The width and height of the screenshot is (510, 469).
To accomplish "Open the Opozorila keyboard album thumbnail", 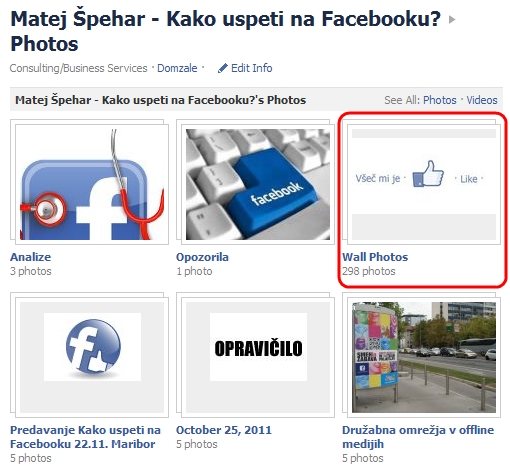I will coord(258,184).
